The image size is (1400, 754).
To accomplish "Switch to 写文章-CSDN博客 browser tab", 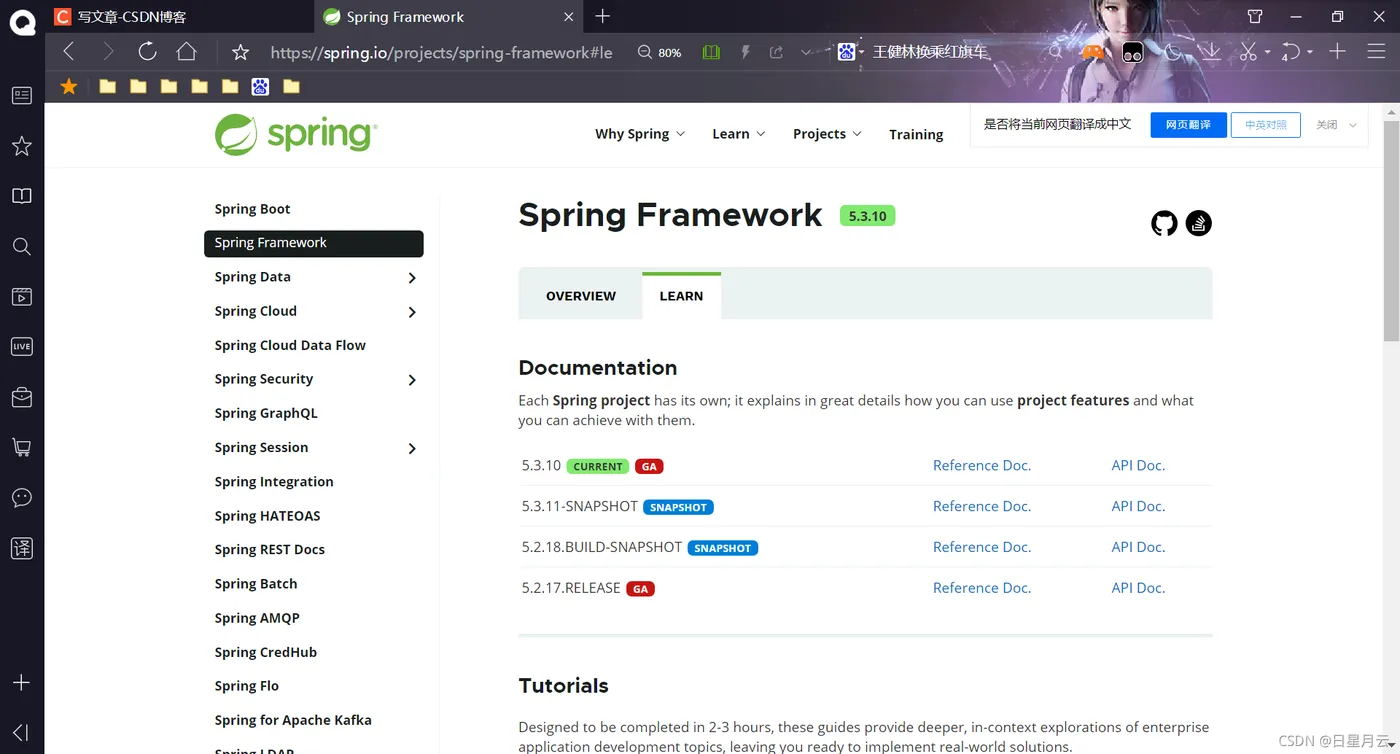I will (178, 17).
